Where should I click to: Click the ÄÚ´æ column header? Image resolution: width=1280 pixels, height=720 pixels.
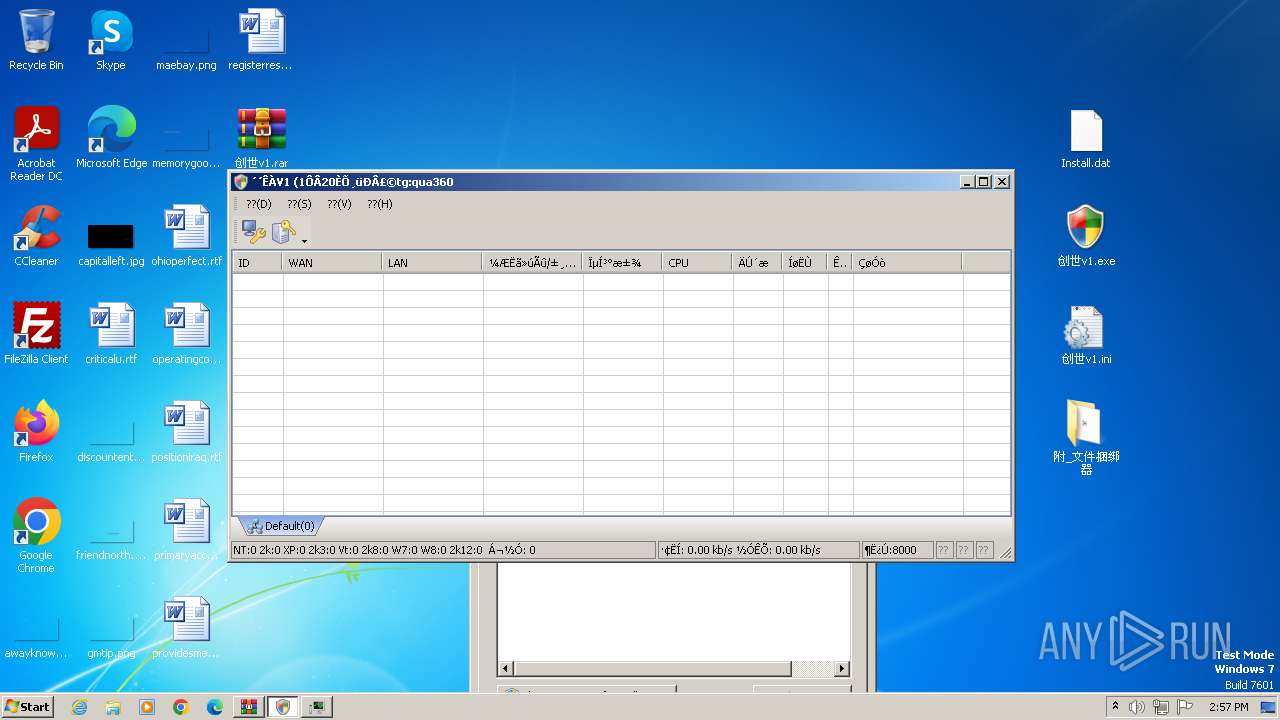pyautogui.click(x=758, y=263)
